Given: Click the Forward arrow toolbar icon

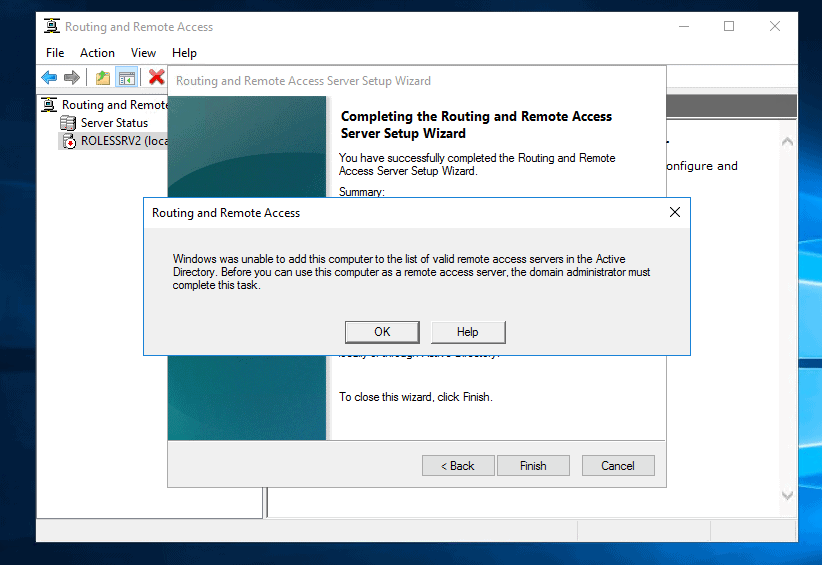Looking at the screenshot, I should (72, 77).
